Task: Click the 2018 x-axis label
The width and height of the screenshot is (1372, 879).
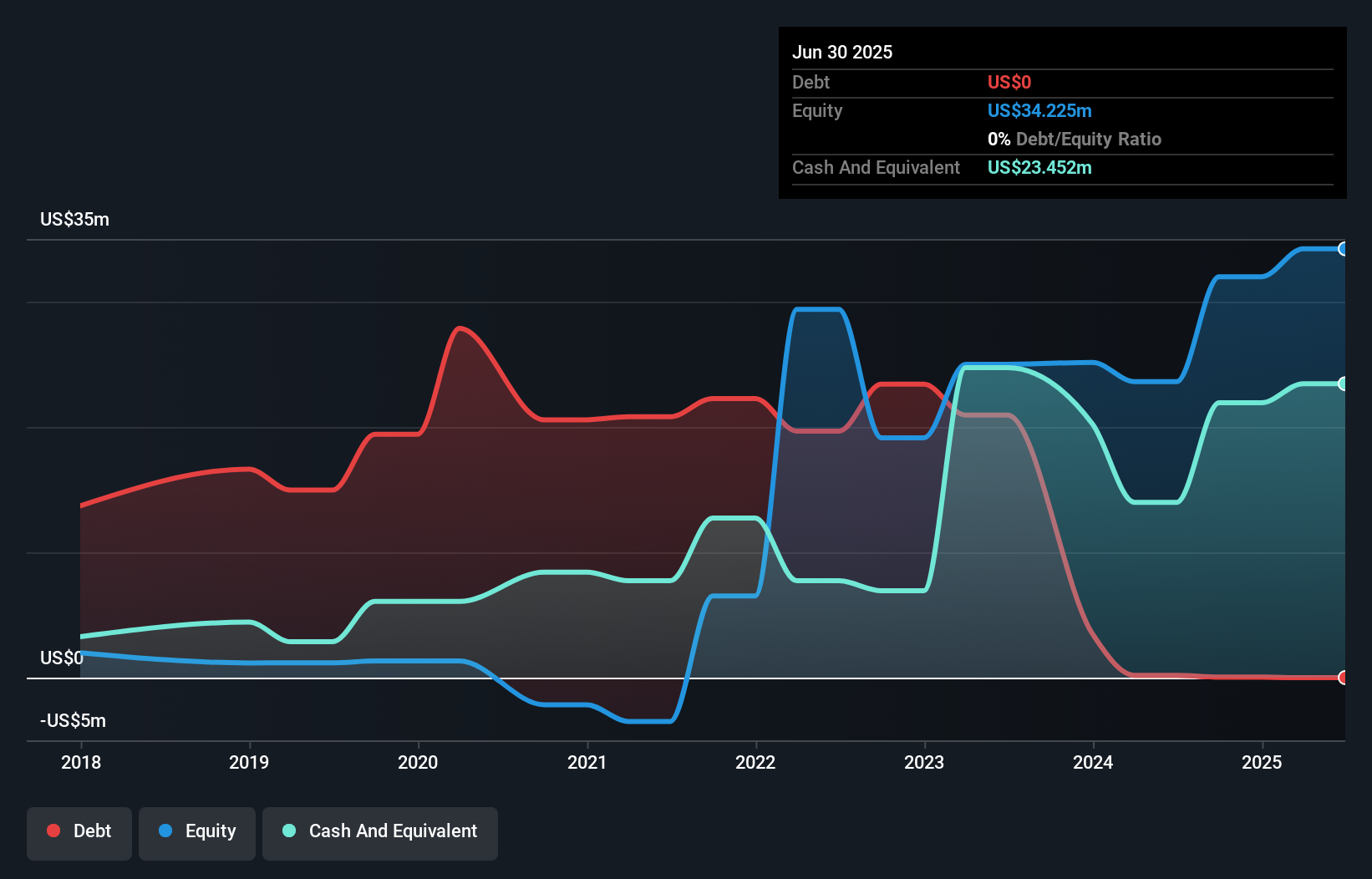Action: 81,762
